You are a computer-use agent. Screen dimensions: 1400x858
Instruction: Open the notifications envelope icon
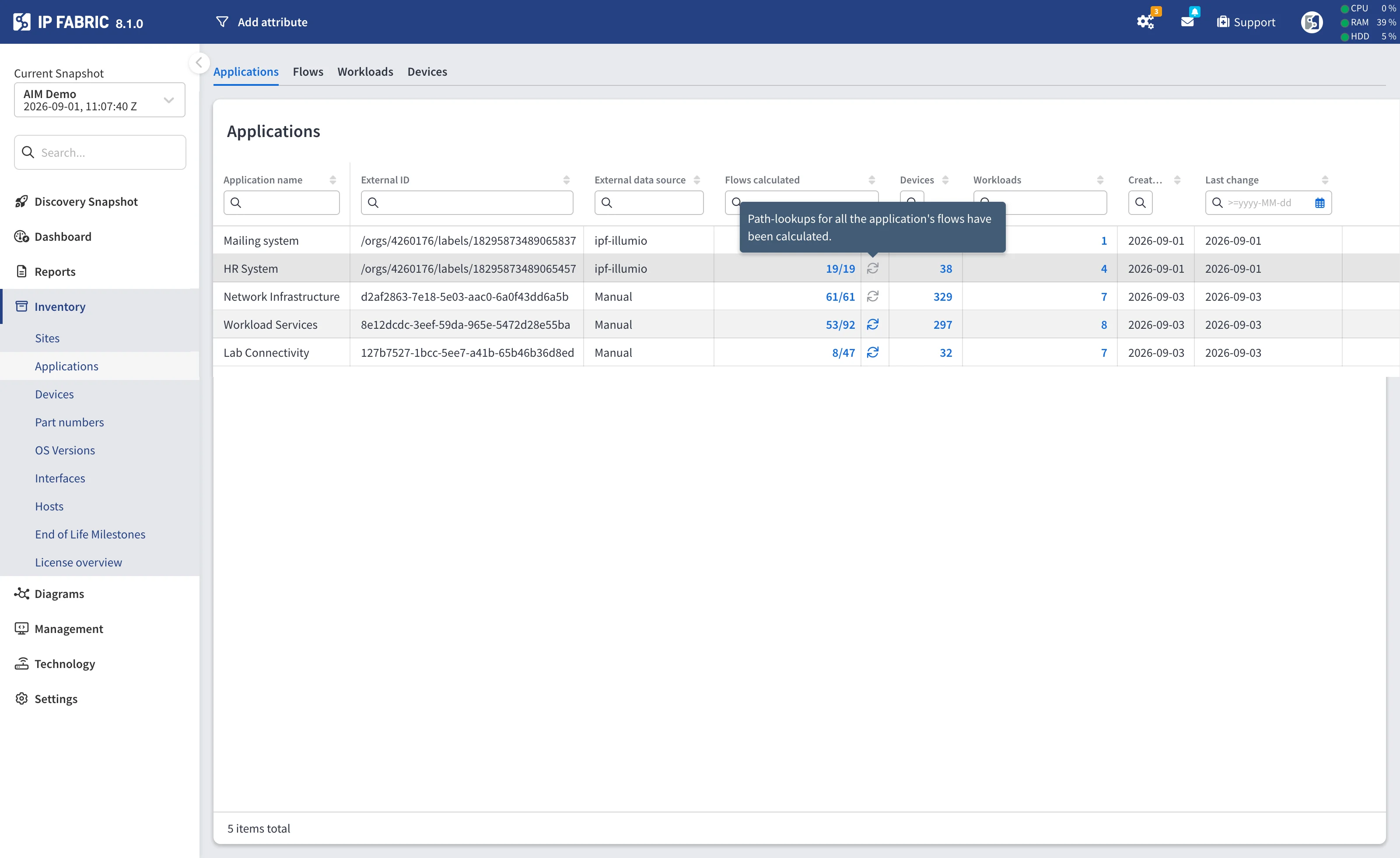click(1187, 22)
